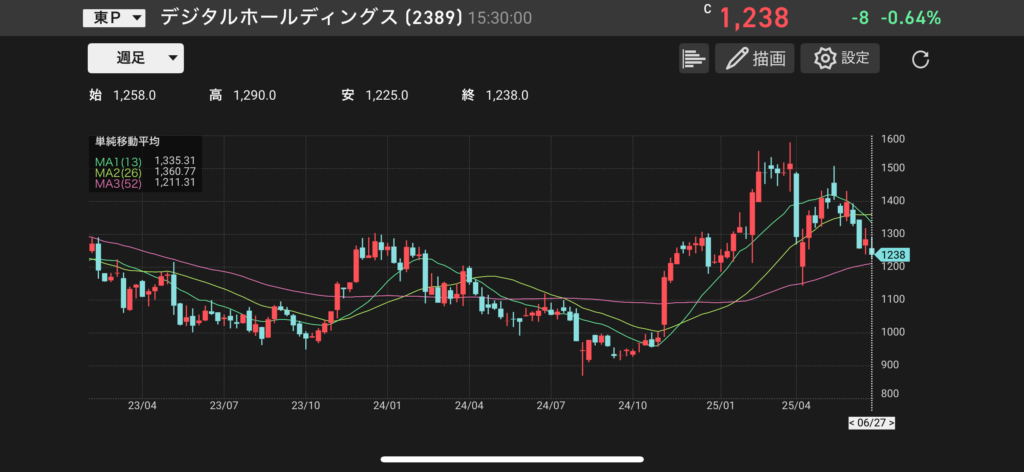Click the 800 price axis label
This screenshot has width=1024, height=472.
pos(889,394)
